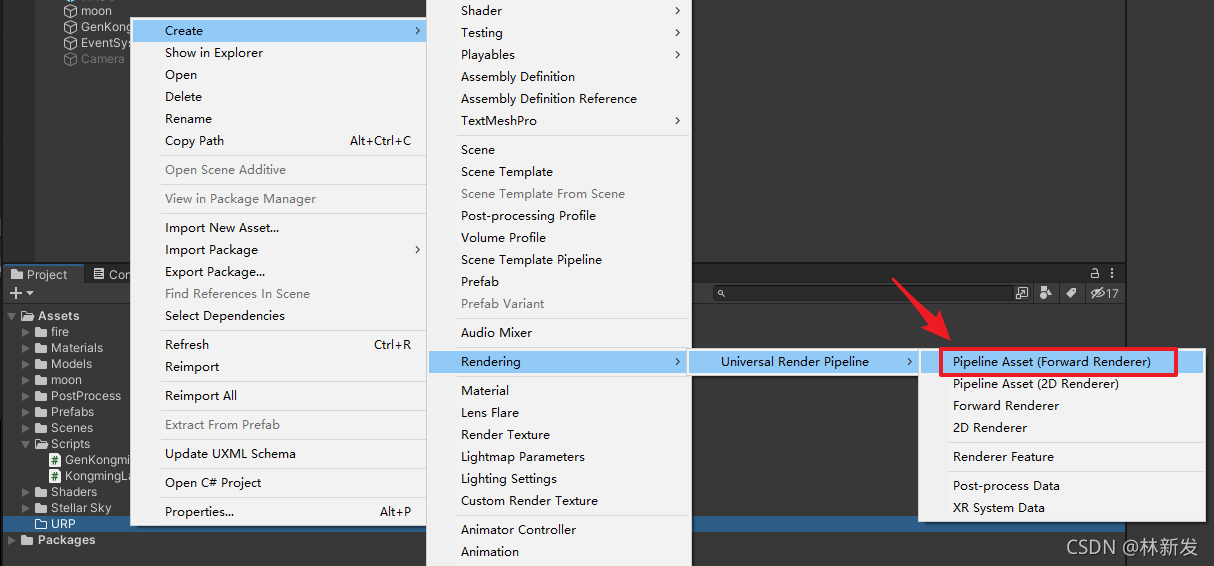
Task: Collapse the Scripts folder
Action: 27,444
